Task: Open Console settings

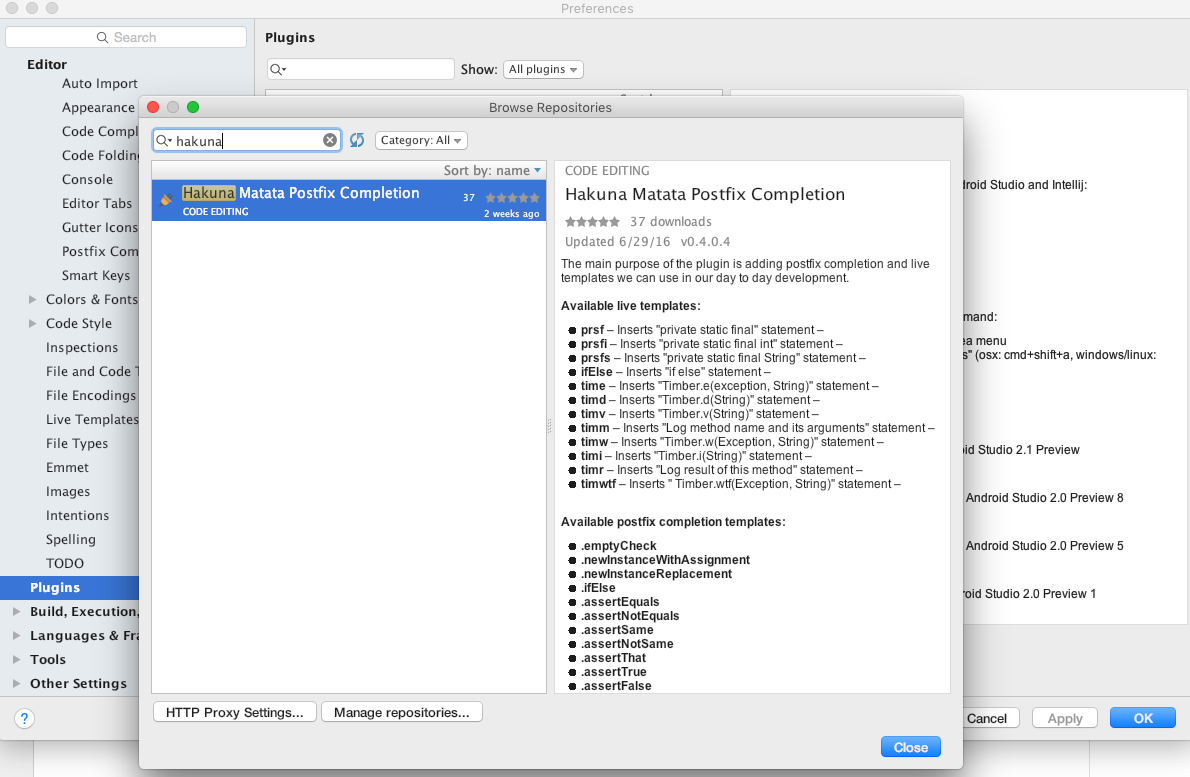Action: (87, 180)
